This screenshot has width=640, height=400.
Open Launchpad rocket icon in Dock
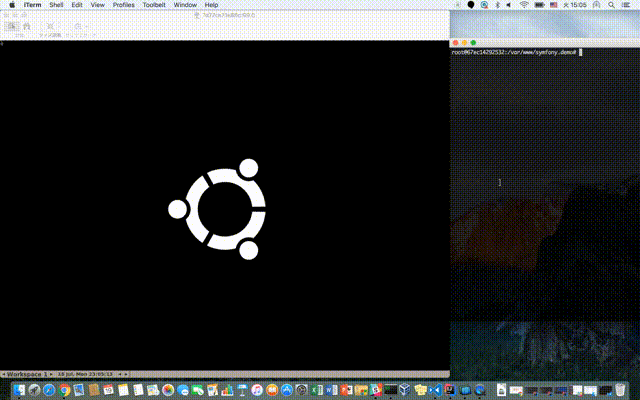pos(34,390)
